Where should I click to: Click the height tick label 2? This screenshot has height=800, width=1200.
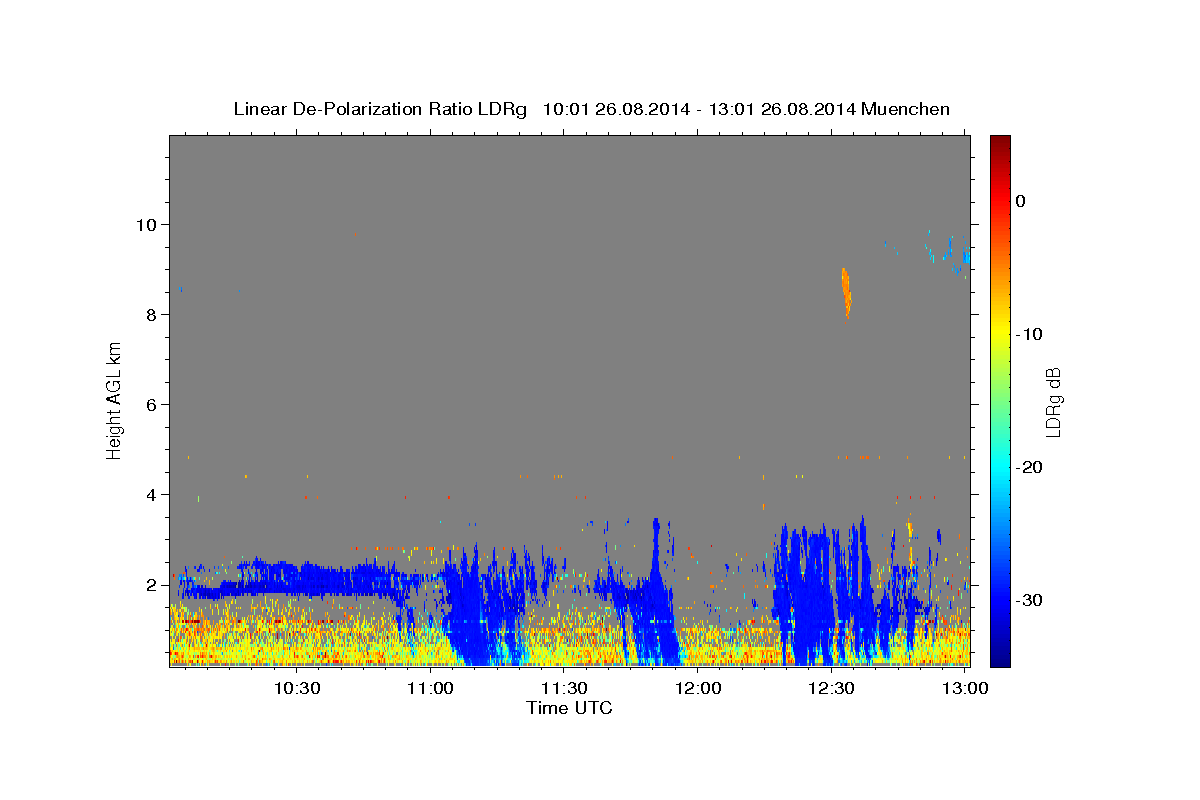click(152, 585)
